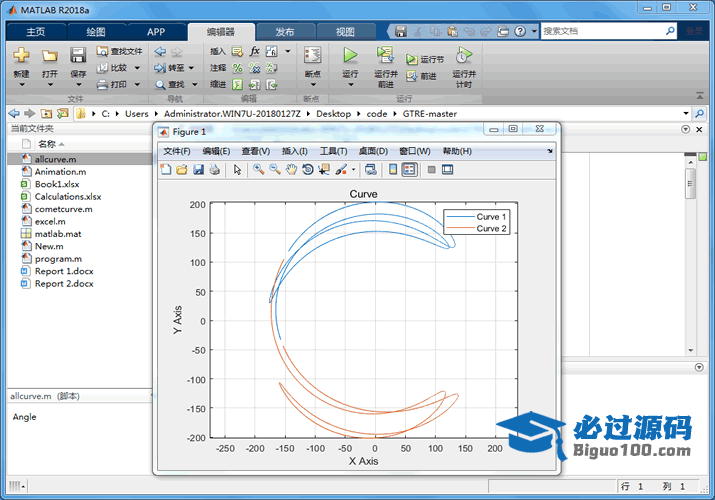Switch to the Plots (绘图) tab
The image size is (715, 500).
click(x=96, y=31)
